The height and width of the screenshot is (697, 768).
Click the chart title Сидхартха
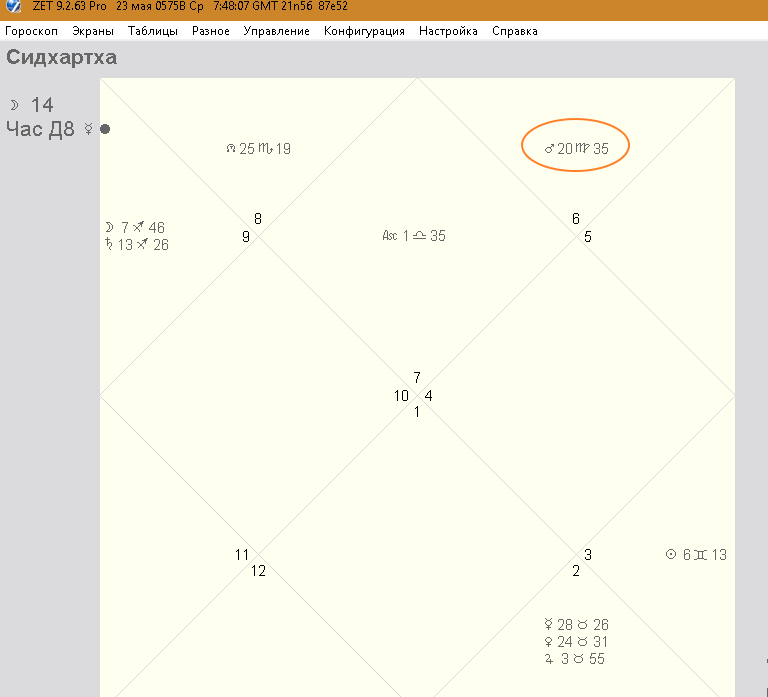(x=62, y=57)
